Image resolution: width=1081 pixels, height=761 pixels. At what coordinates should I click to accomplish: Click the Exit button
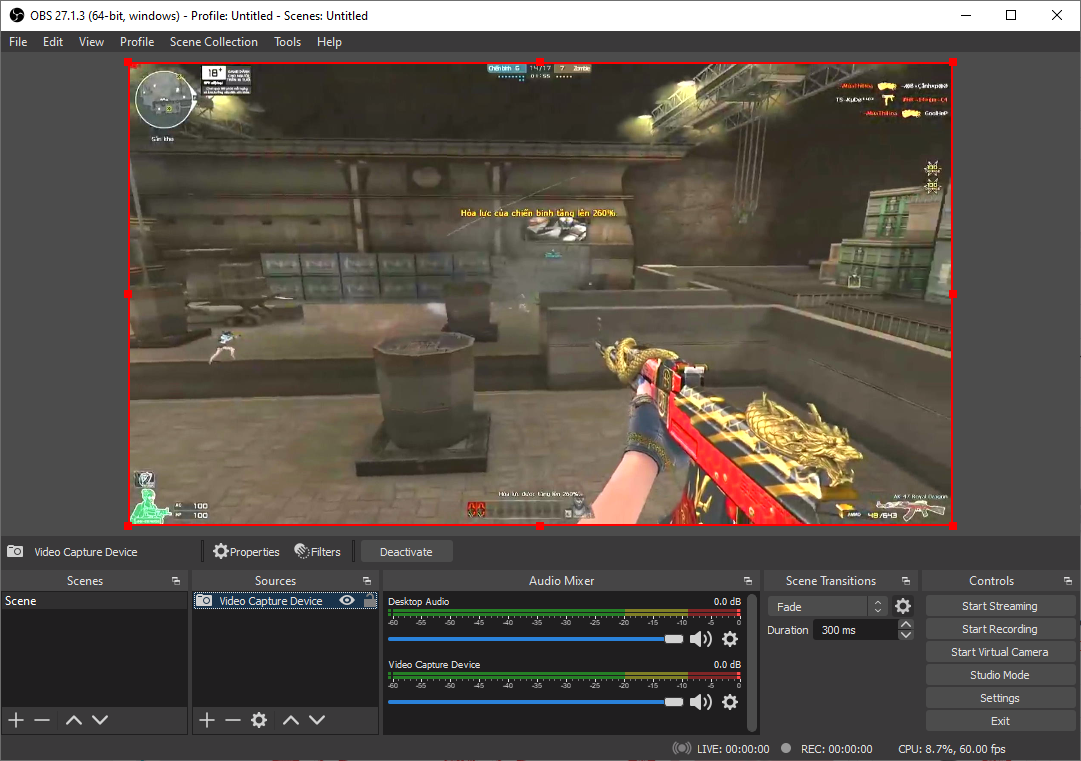1000,721
